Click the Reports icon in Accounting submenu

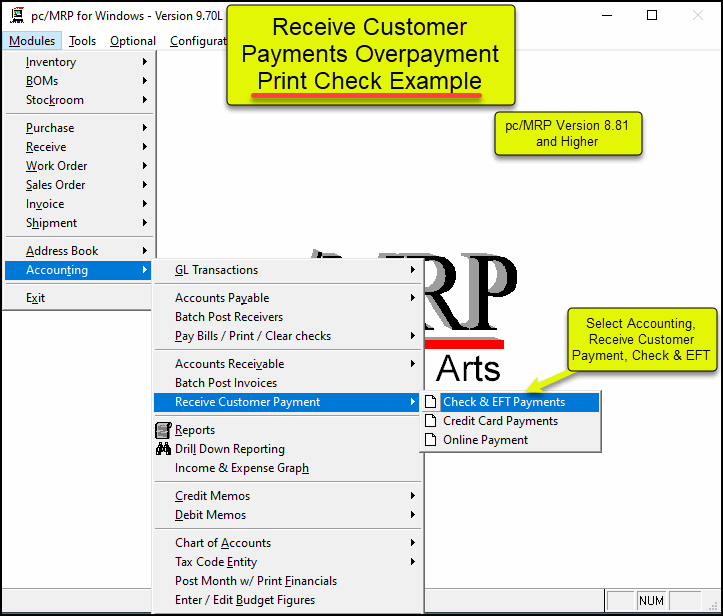click(163, 430)
